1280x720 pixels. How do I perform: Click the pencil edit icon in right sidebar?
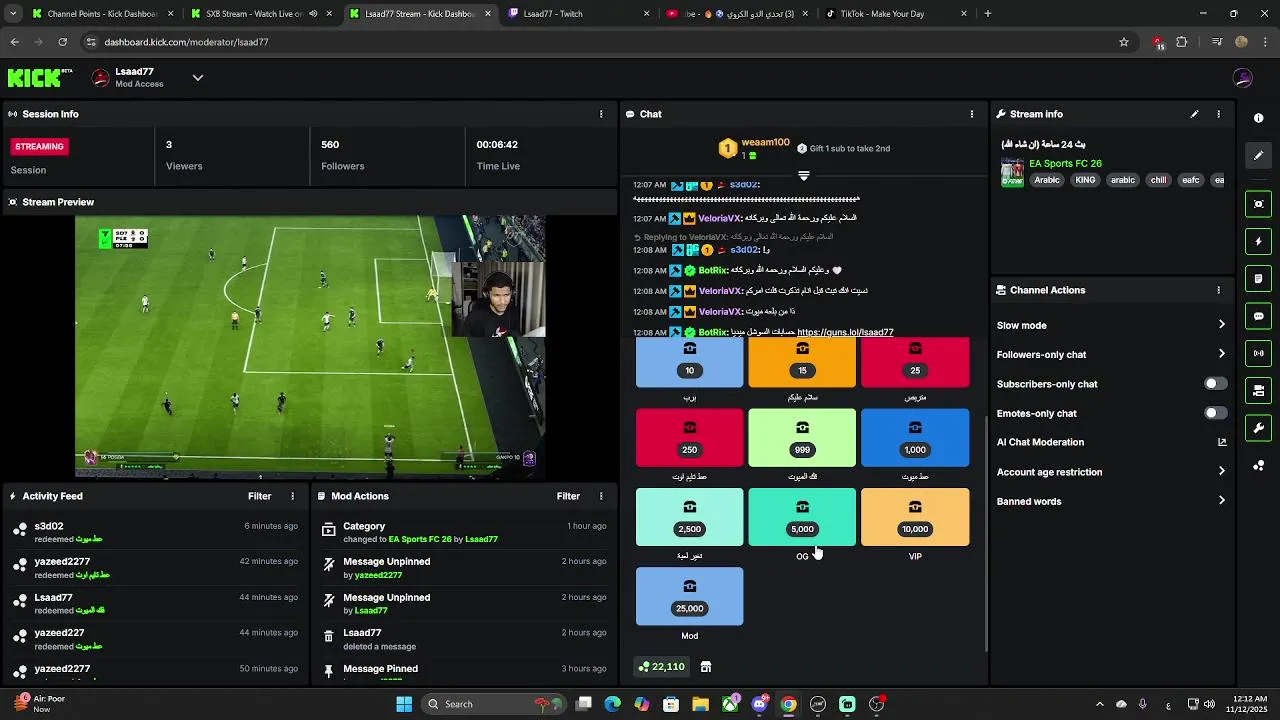[1258, 155]
